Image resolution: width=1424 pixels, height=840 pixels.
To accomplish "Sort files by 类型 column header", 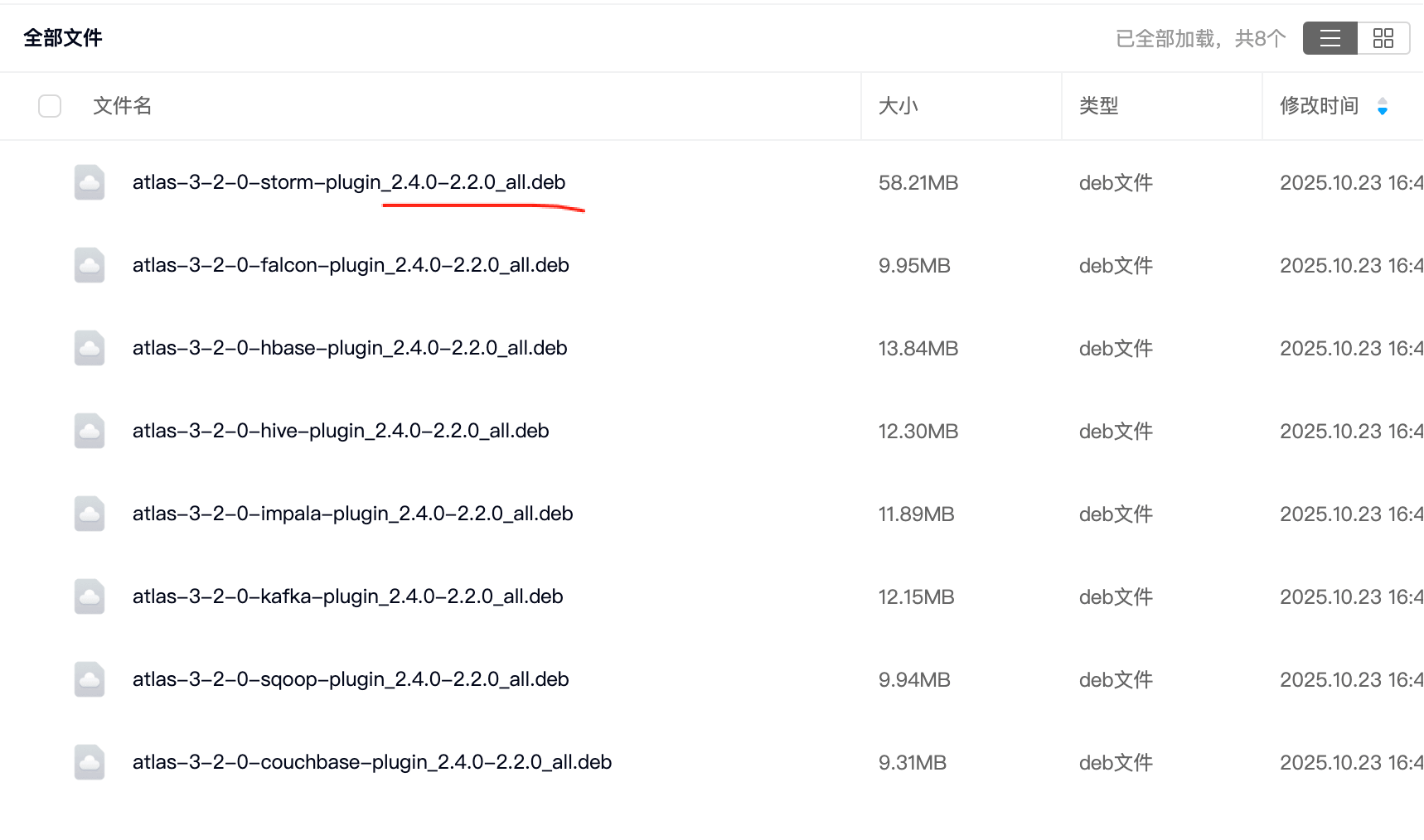I will click(1098, 106).
